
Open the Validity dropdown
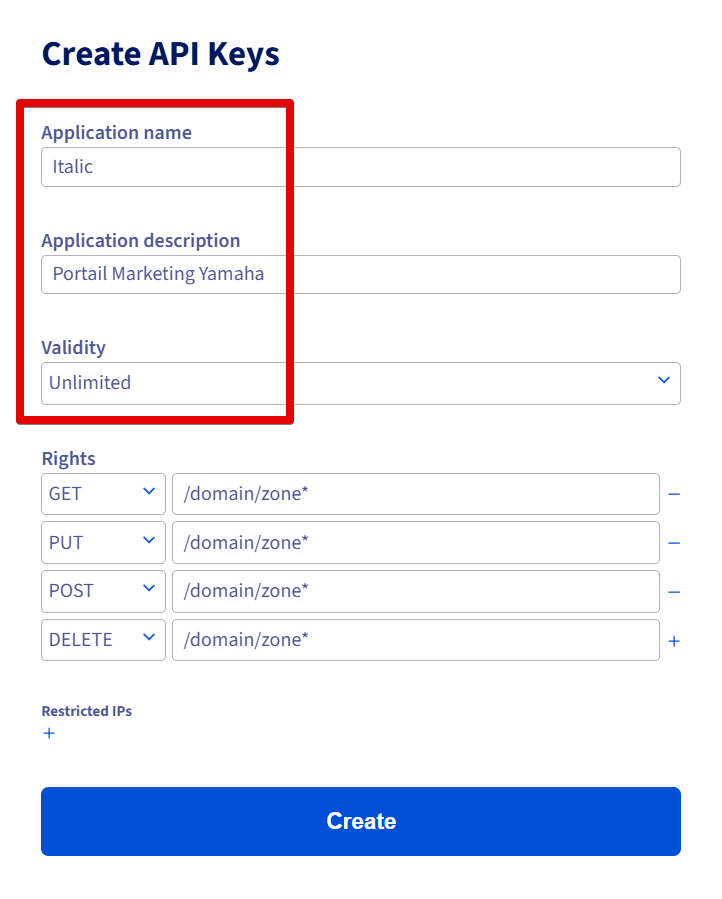point(360,383)
